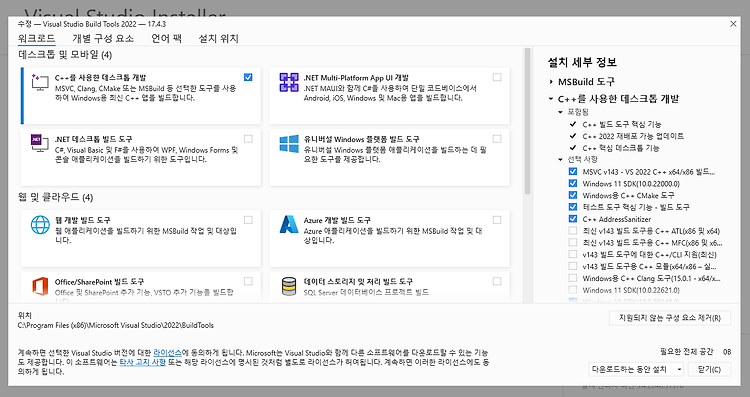The height and width of the screenshot is (397, 750).
Task: Click the C++ 핵심 데스크톱 기능 item
Action: (x=621, y=148)
